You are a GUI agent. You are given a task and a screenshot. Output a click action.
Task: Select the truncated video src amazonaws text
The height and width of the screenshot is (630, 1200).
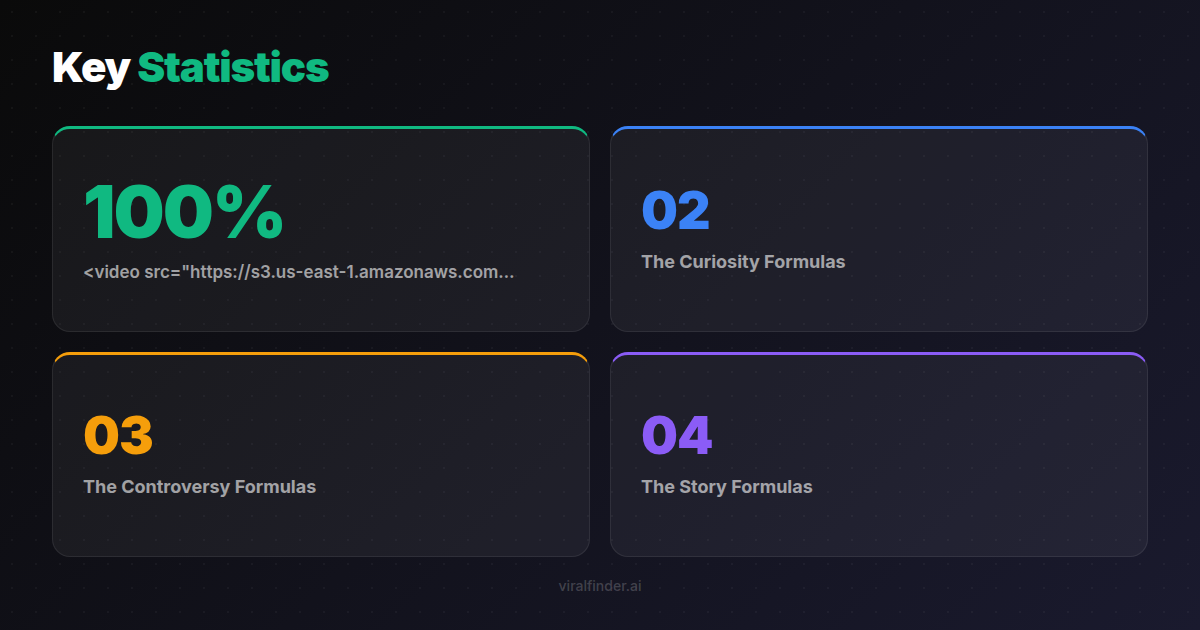click(299, 272)
